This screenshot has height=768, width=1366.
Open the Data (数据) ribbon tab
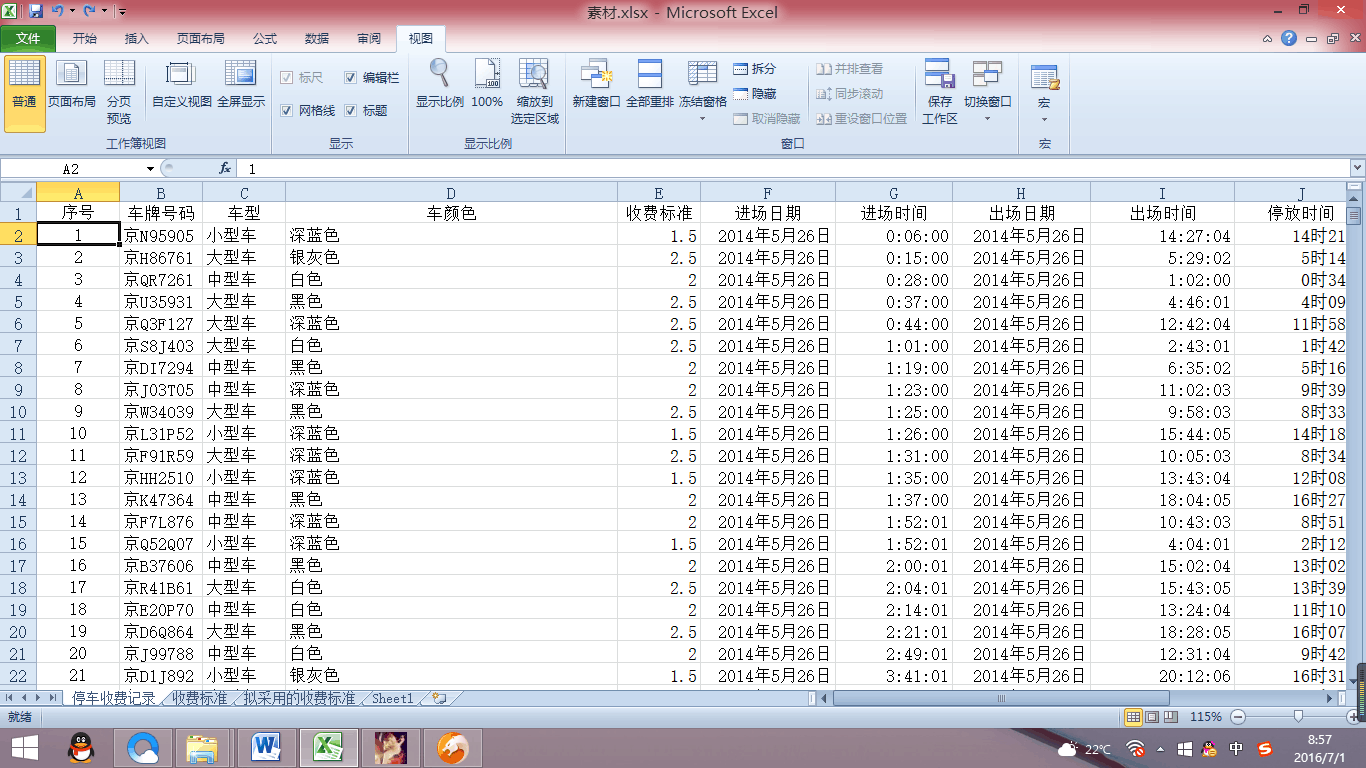tap(317, 38)
